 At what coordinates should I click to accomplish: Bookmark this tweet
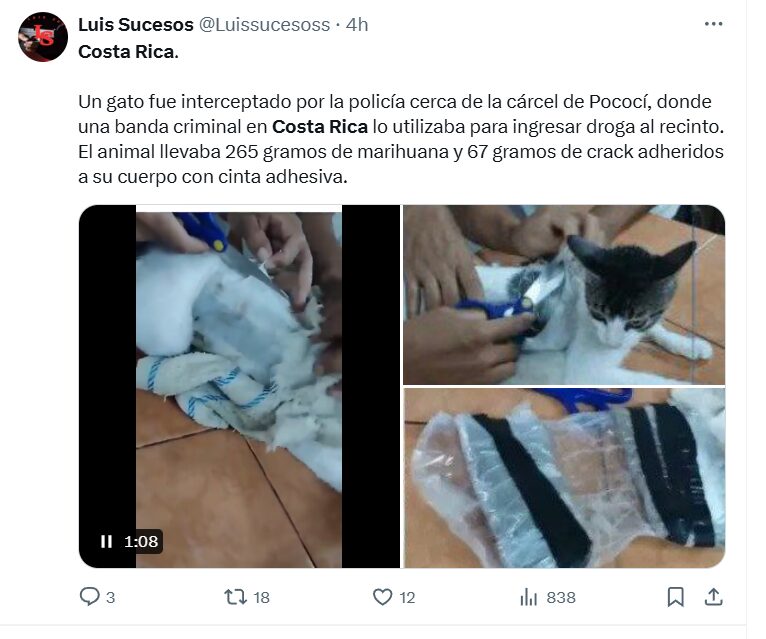[x=676, y=597]
